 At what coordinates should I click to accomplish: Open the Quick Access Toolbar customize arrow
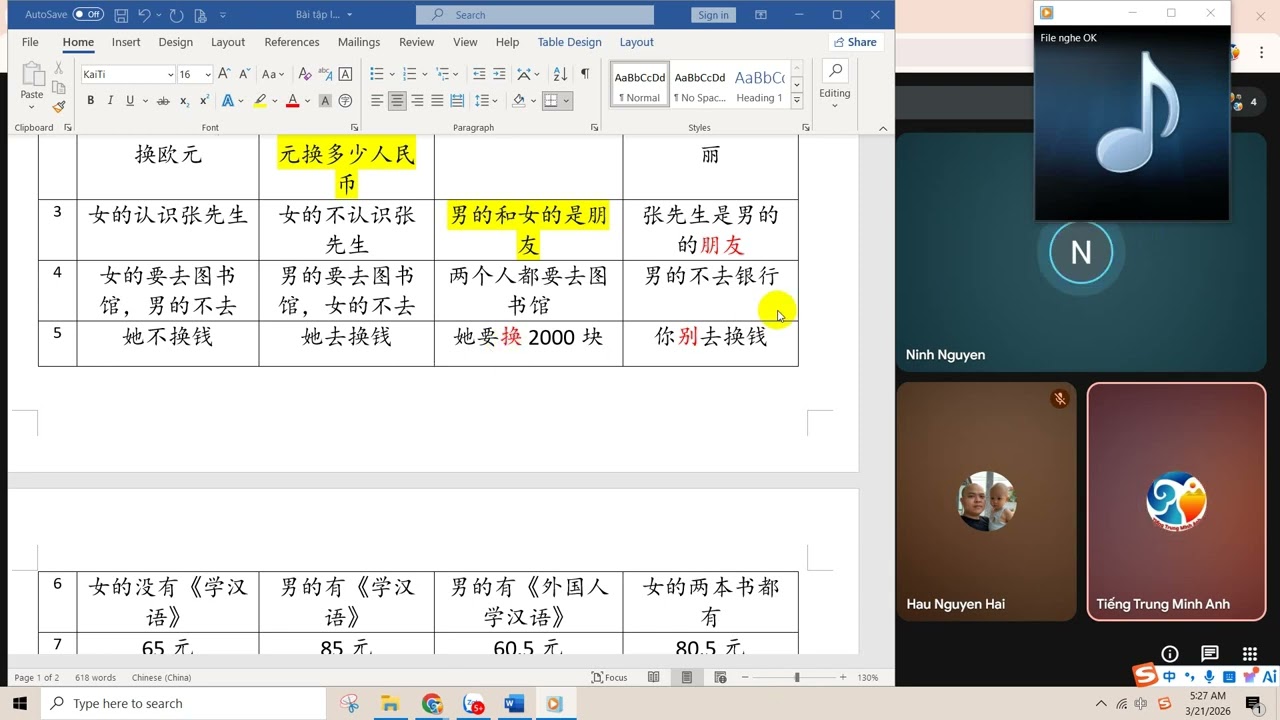[222, 15]
